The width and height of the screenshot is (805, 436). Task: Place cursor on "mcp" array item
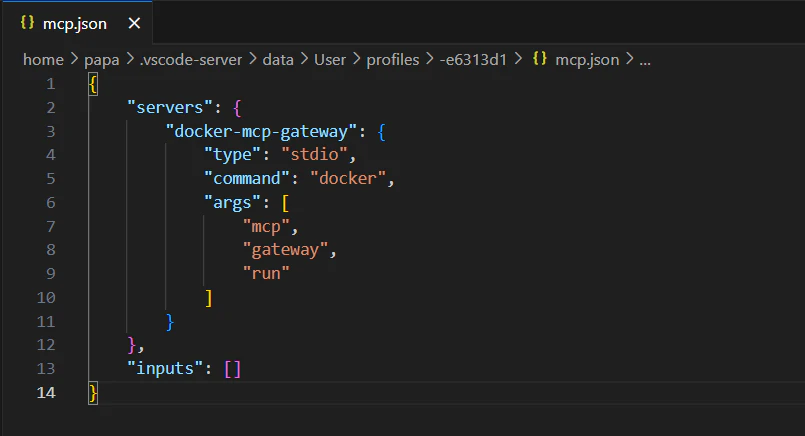266,226
